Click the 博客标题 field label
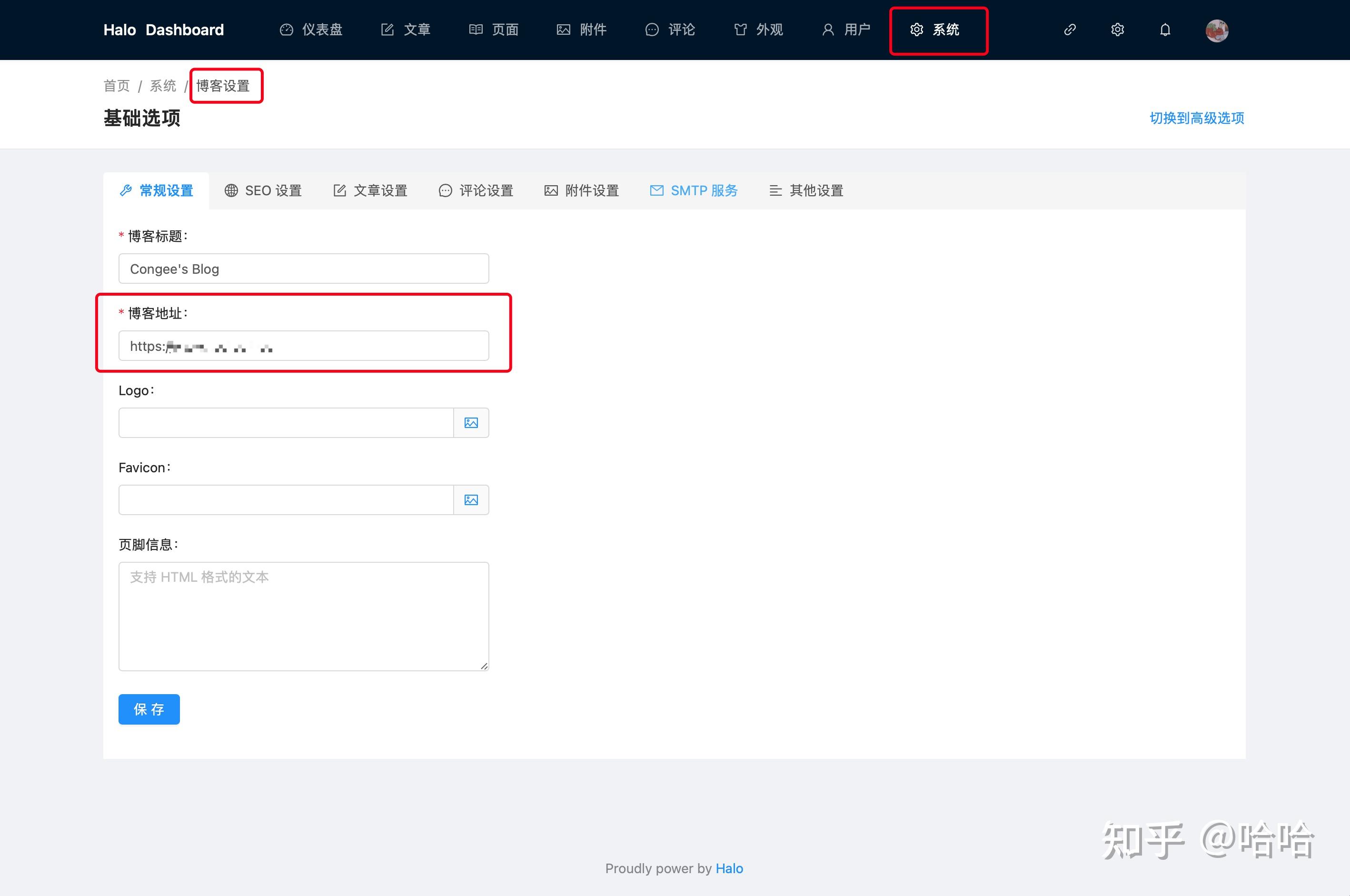 (x=158, y=236)
